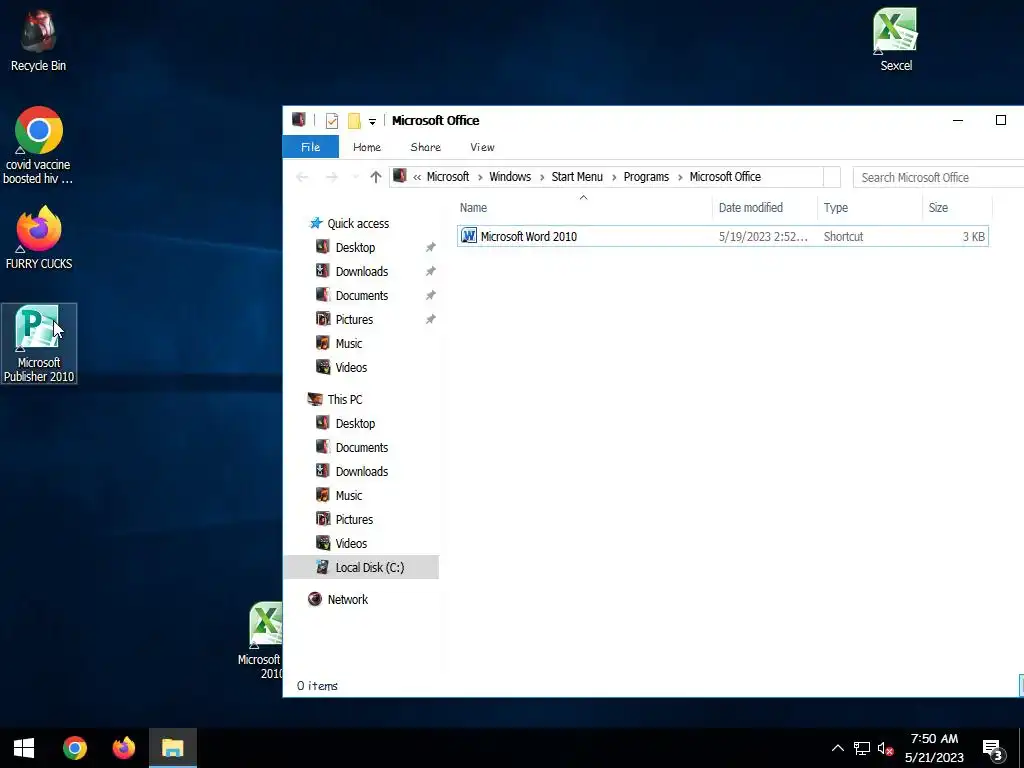The width and height of the screenshot is (1024, 768).
Task: Open the Recycle Bin desktop icon
Action: [x=38, y=40]
